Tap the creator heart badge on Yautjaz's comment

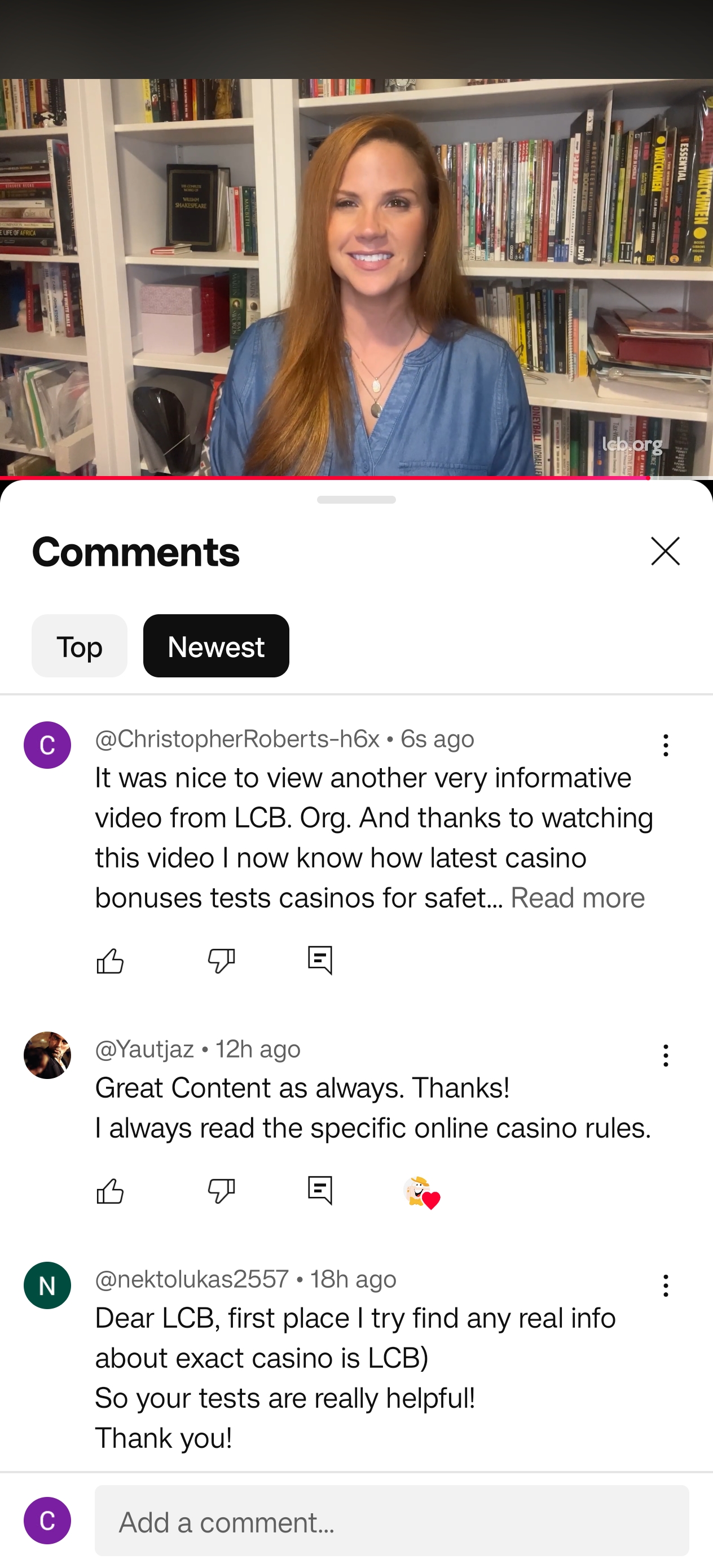(421, 1192)
